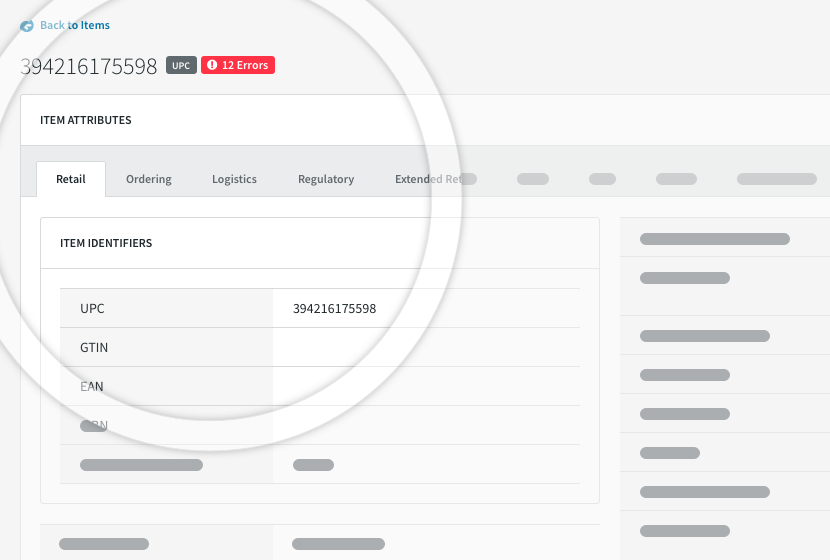Select the 394216175598 item number heading
This screenshot has width=830, height=560.
pos(89,66)
